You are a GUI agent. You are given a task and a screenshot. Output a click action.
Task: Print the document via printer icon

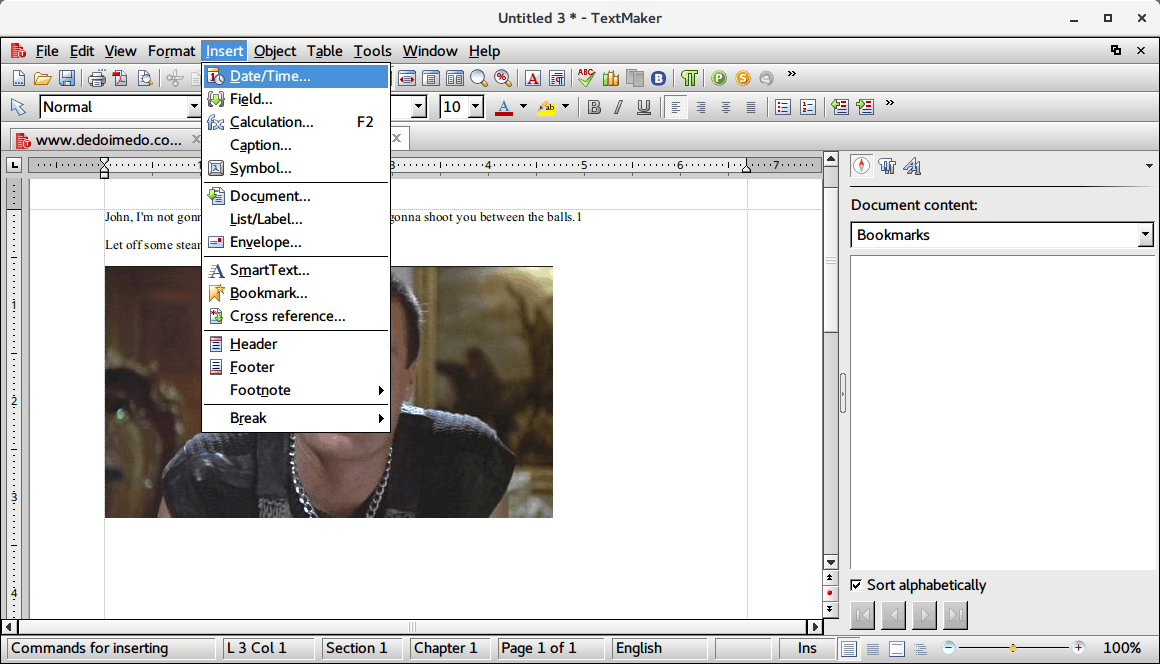97,78
